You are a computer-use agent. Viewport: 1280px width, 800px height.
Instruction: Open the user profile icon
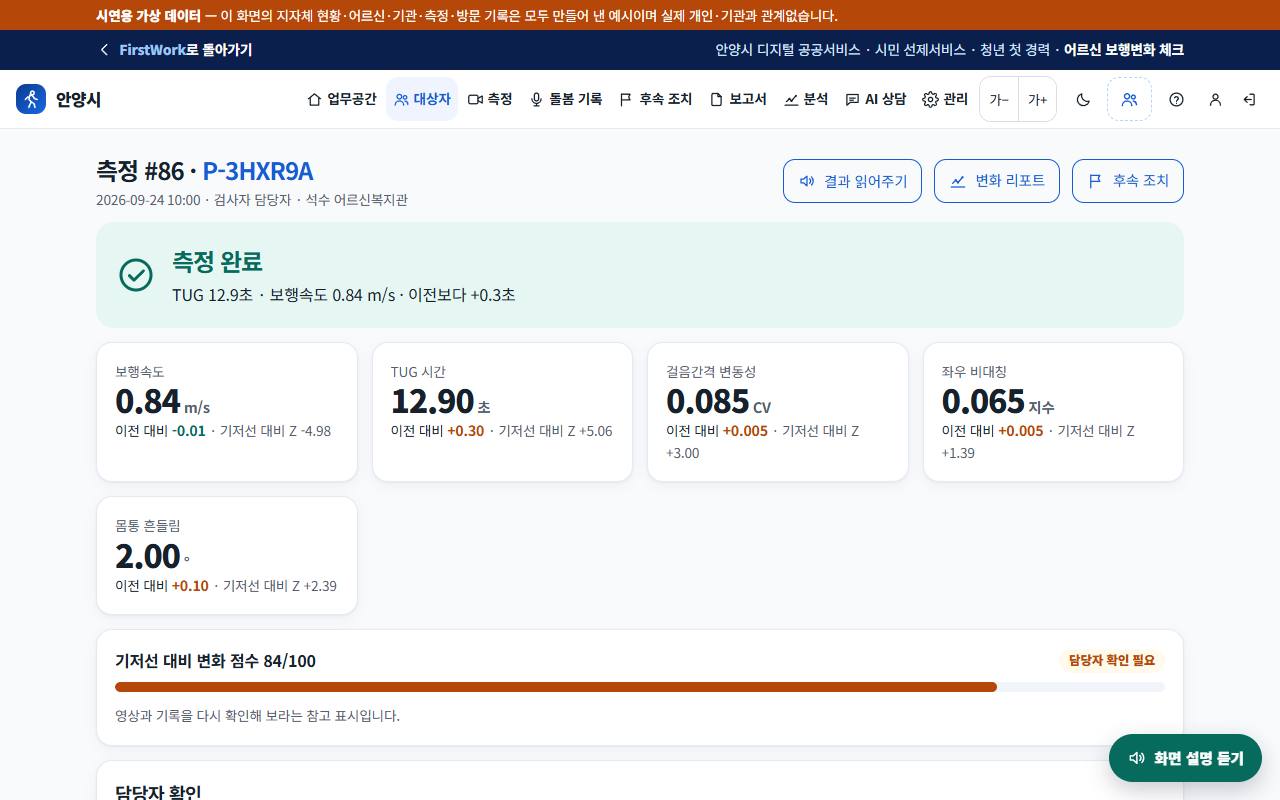pyautogui.click(x=1215, y=99)
